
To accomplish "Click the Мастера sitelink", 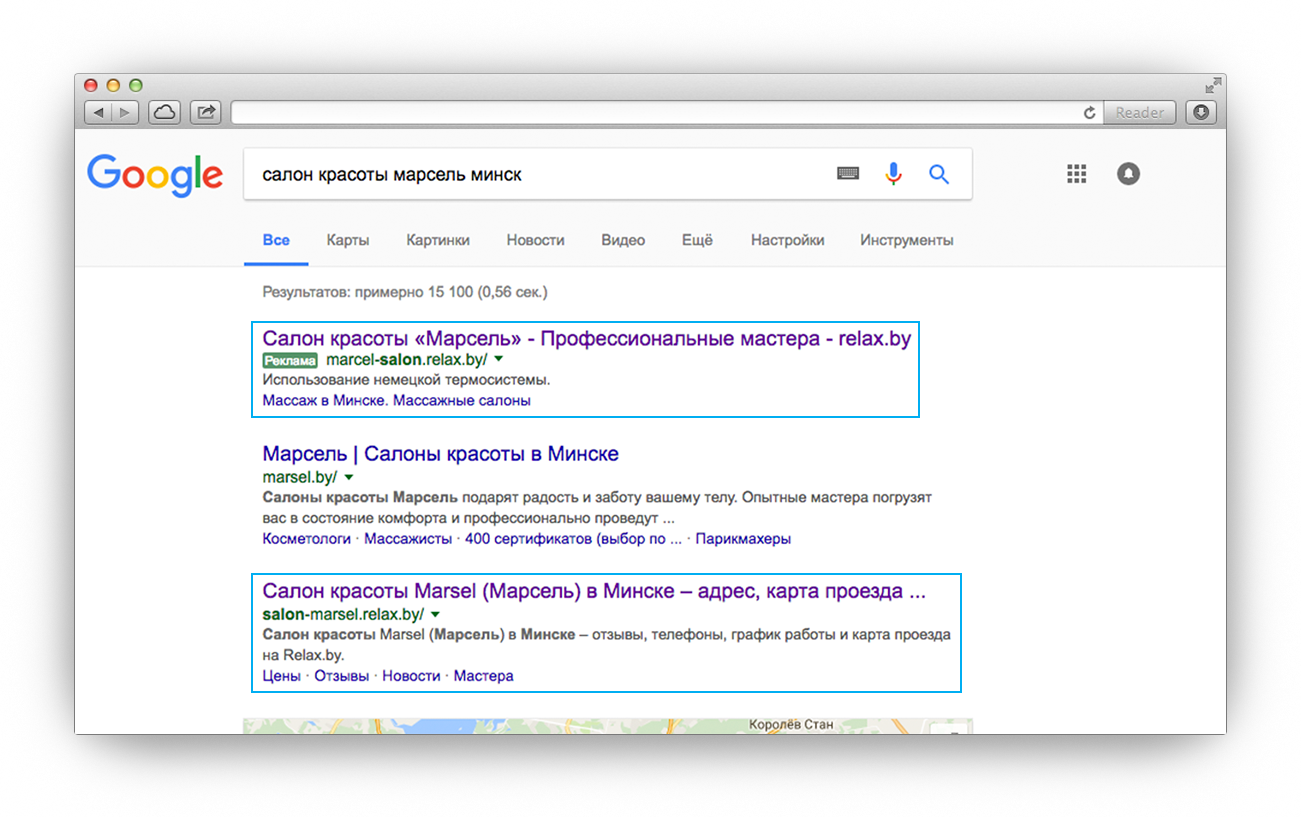I will [483, 675].
